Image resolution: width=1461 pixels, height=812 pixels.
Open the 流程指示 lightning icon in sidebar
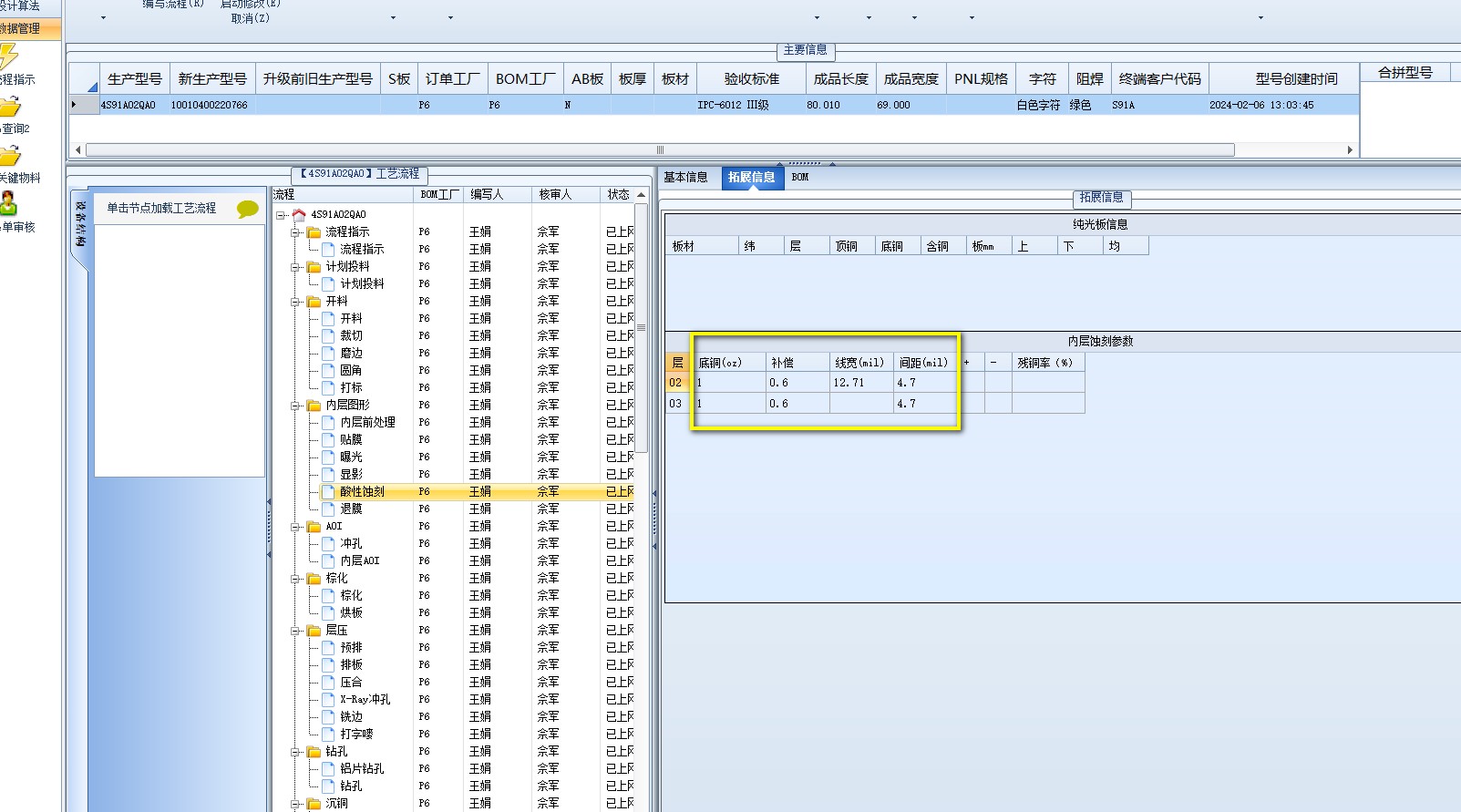pos(8,57)
